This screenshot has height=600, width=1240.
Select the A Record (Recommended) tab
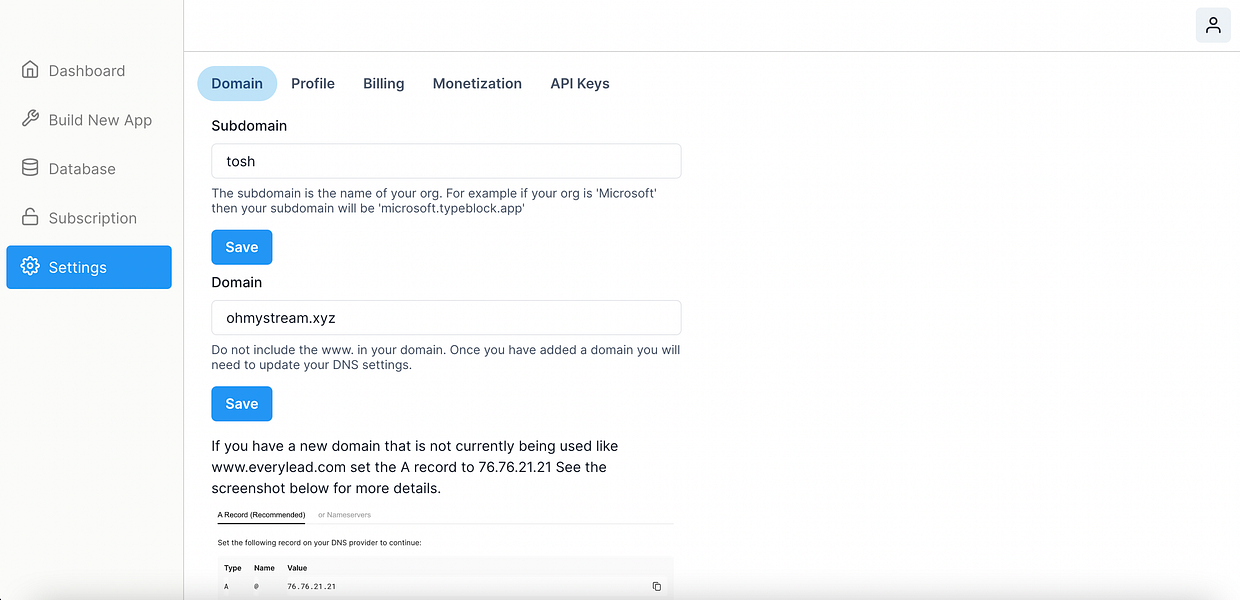(x=261, y=515)
